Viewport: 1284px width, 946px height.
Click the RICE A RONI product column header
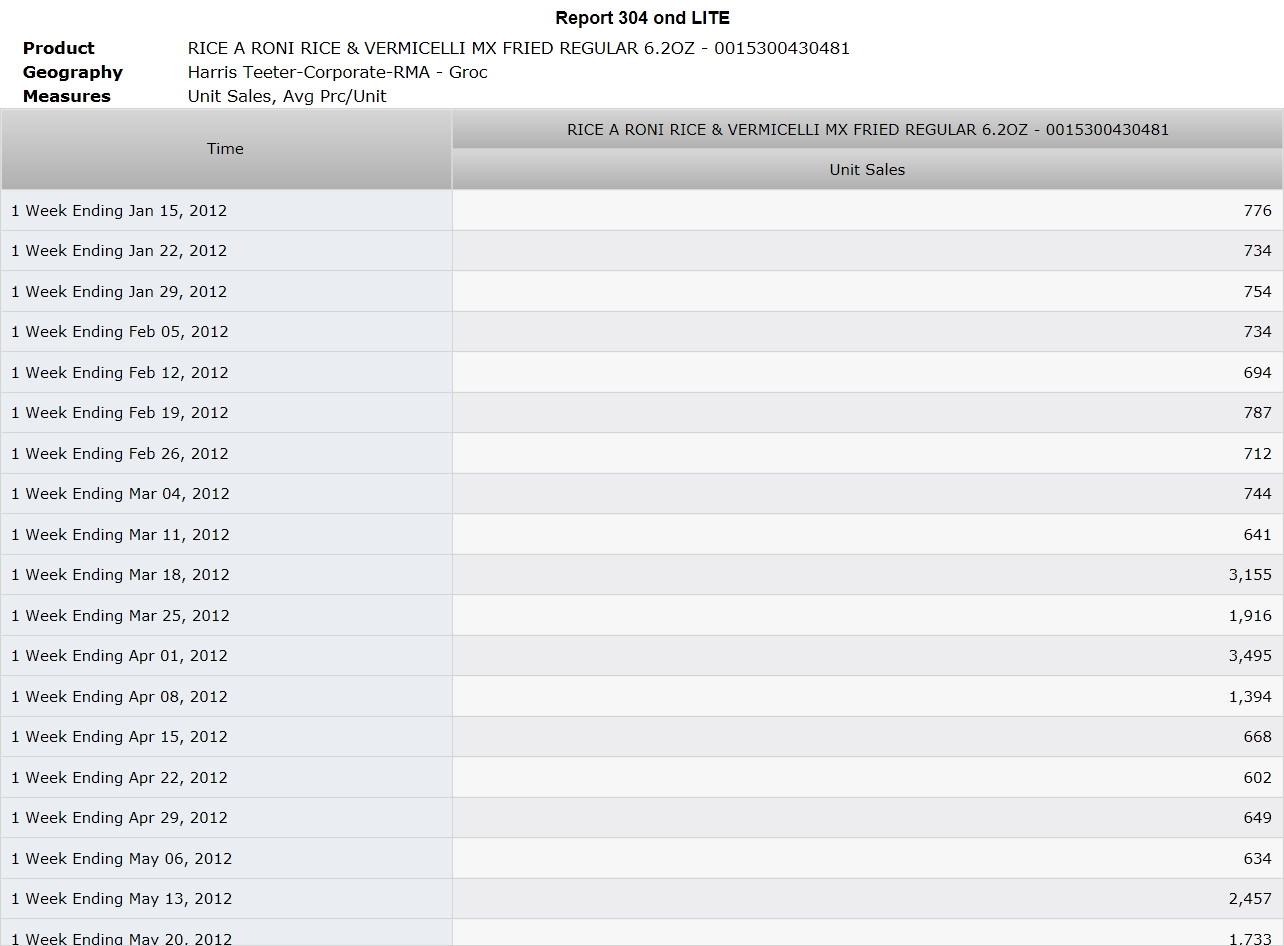pos(867,130)
